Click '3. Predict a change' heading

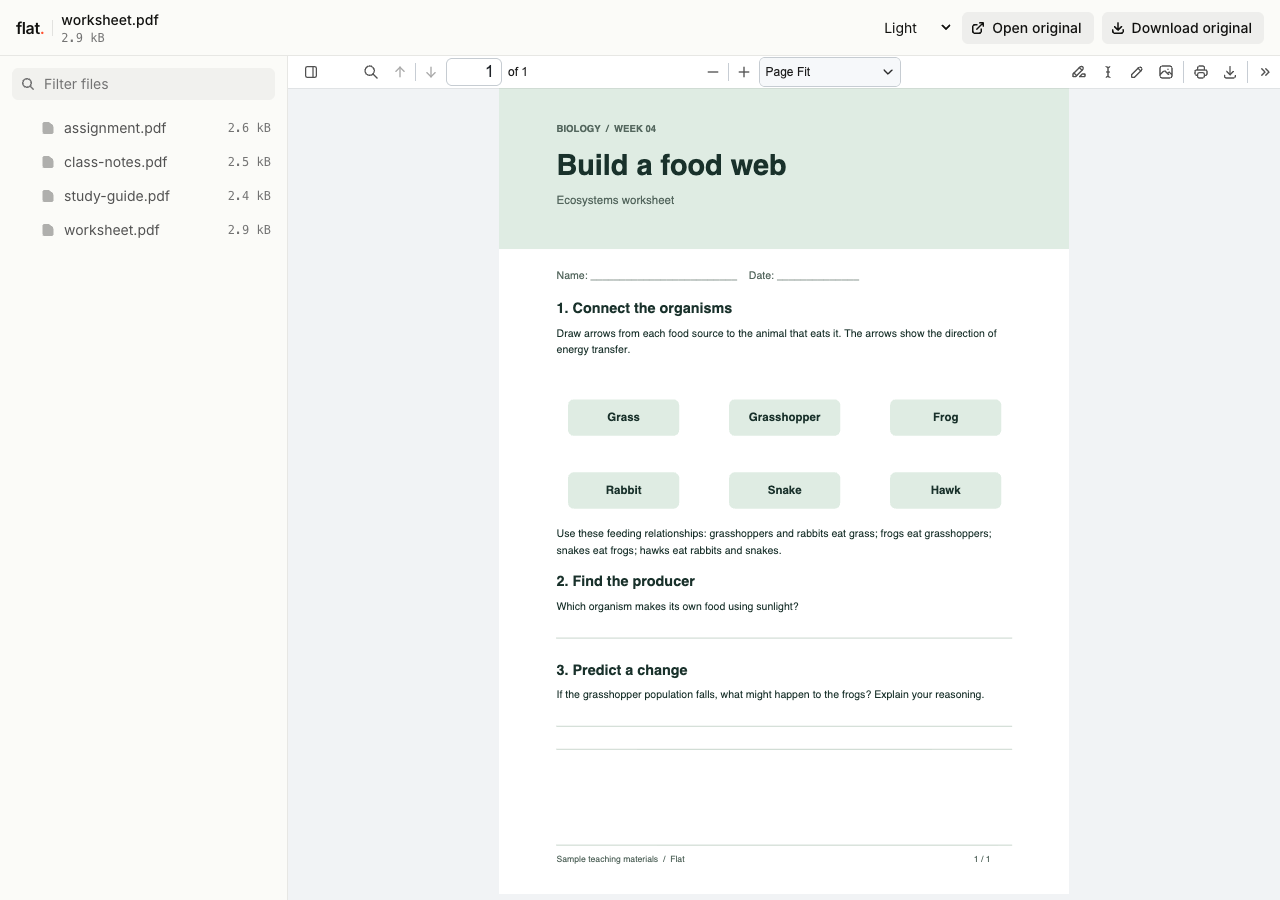(622, 670)
